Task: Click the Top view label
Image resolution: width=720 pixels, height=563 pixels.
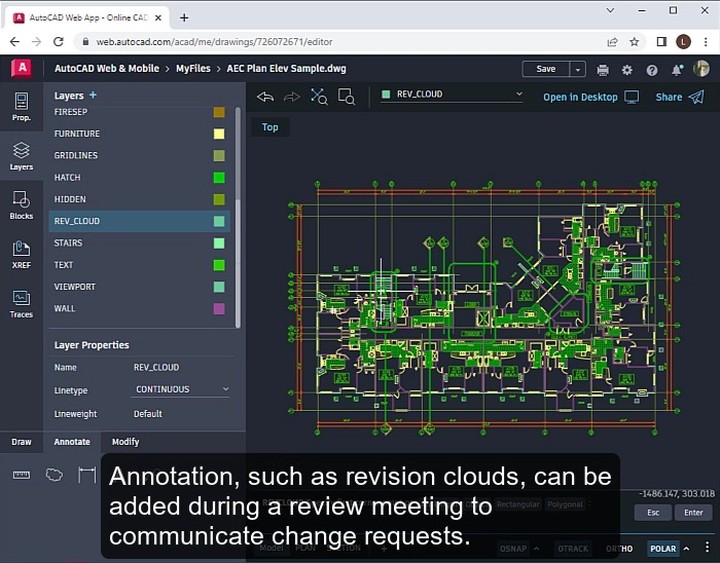Action: point(270,127)
